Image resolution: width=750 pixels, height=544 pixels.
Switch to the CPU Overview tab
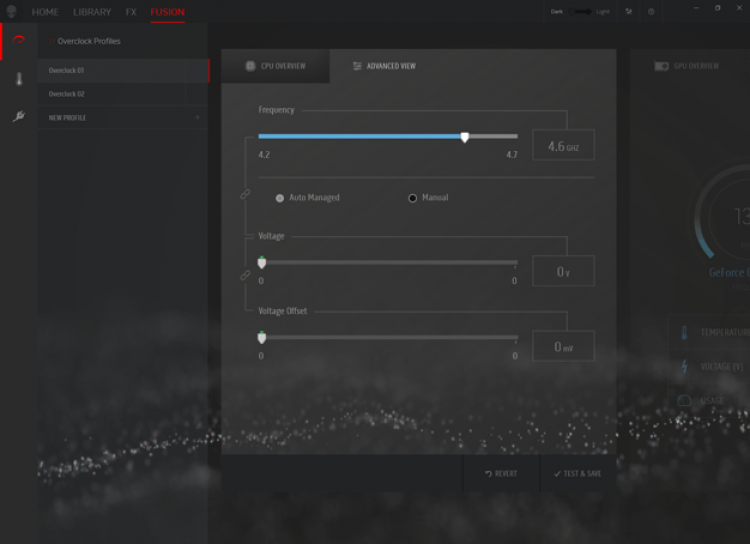coord(276,66)
